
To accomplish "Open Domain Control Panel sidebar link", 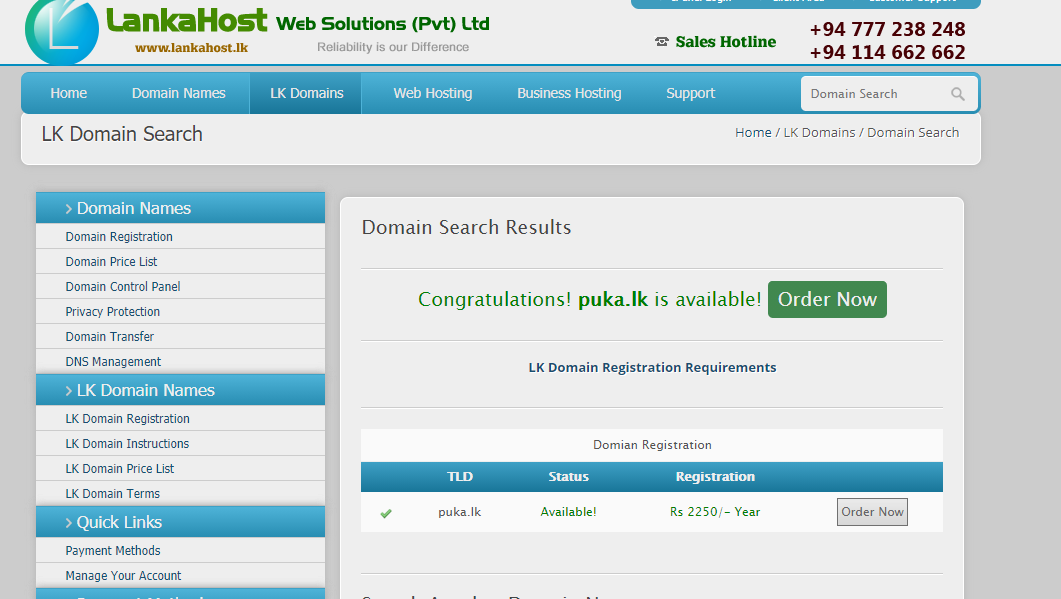I will (122, 287).
